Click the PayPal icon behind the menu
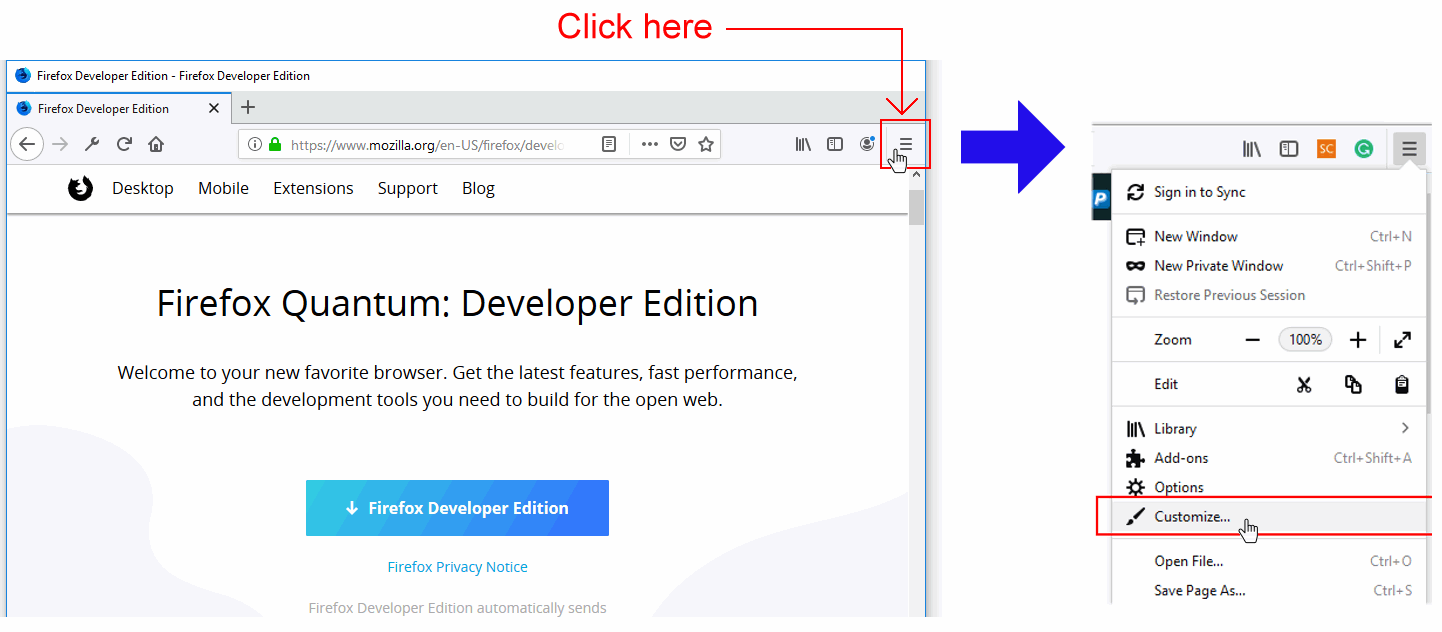Viewport: 1442px width, 632px height. tap(1101, 198)
